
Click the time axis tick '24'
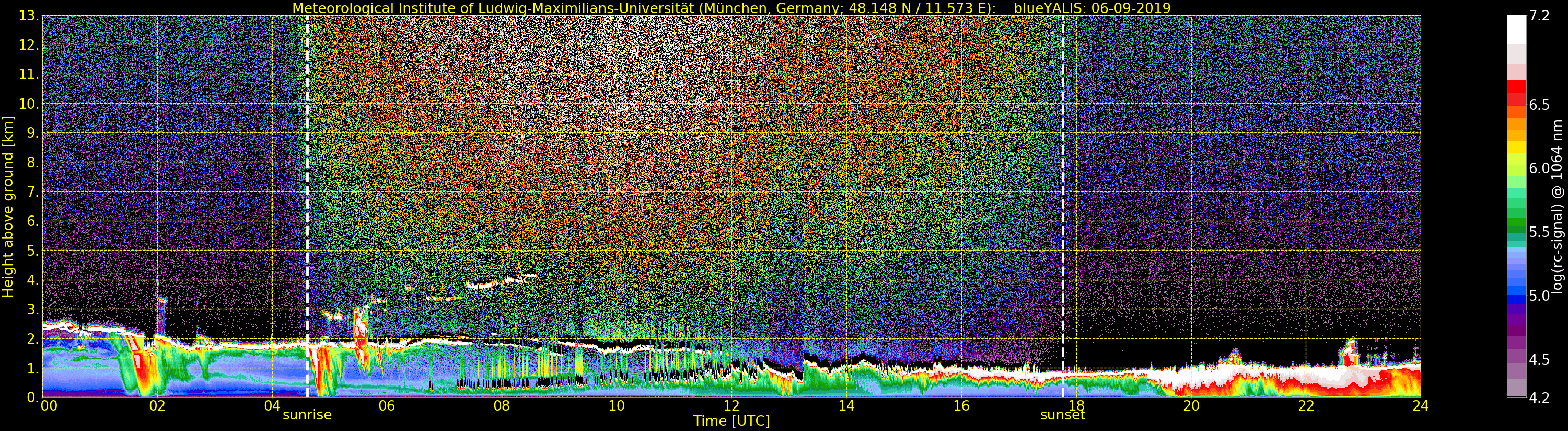point(1421,406)
